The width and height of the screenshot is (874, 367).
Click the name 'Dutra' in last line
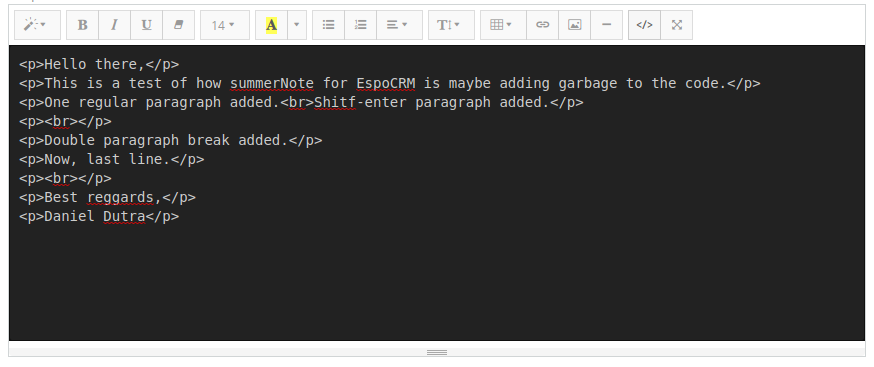[x=124, y=216]
